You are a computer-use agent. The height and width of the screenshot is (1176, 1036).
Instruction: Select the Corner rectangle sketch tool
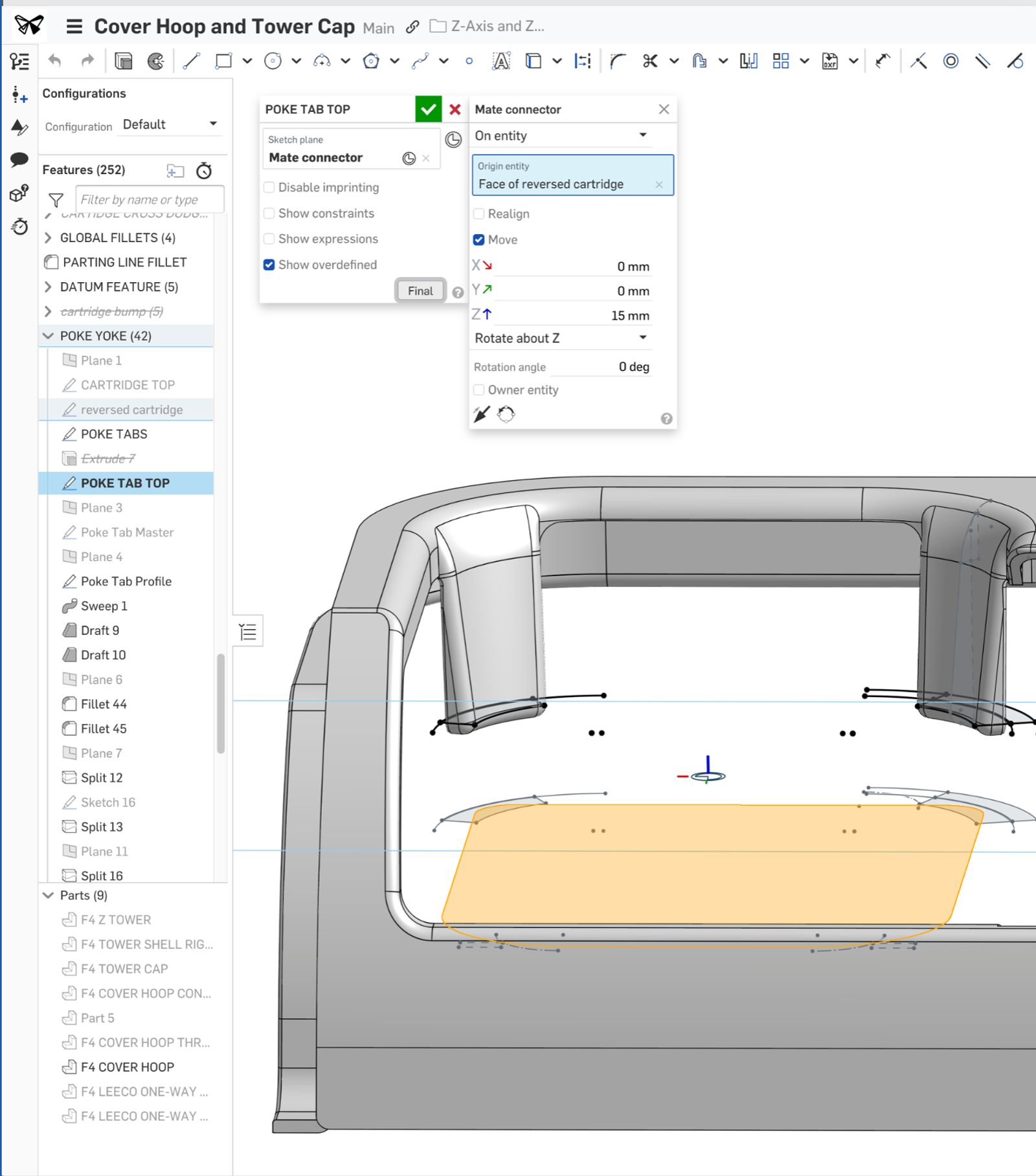click(223, 60)
